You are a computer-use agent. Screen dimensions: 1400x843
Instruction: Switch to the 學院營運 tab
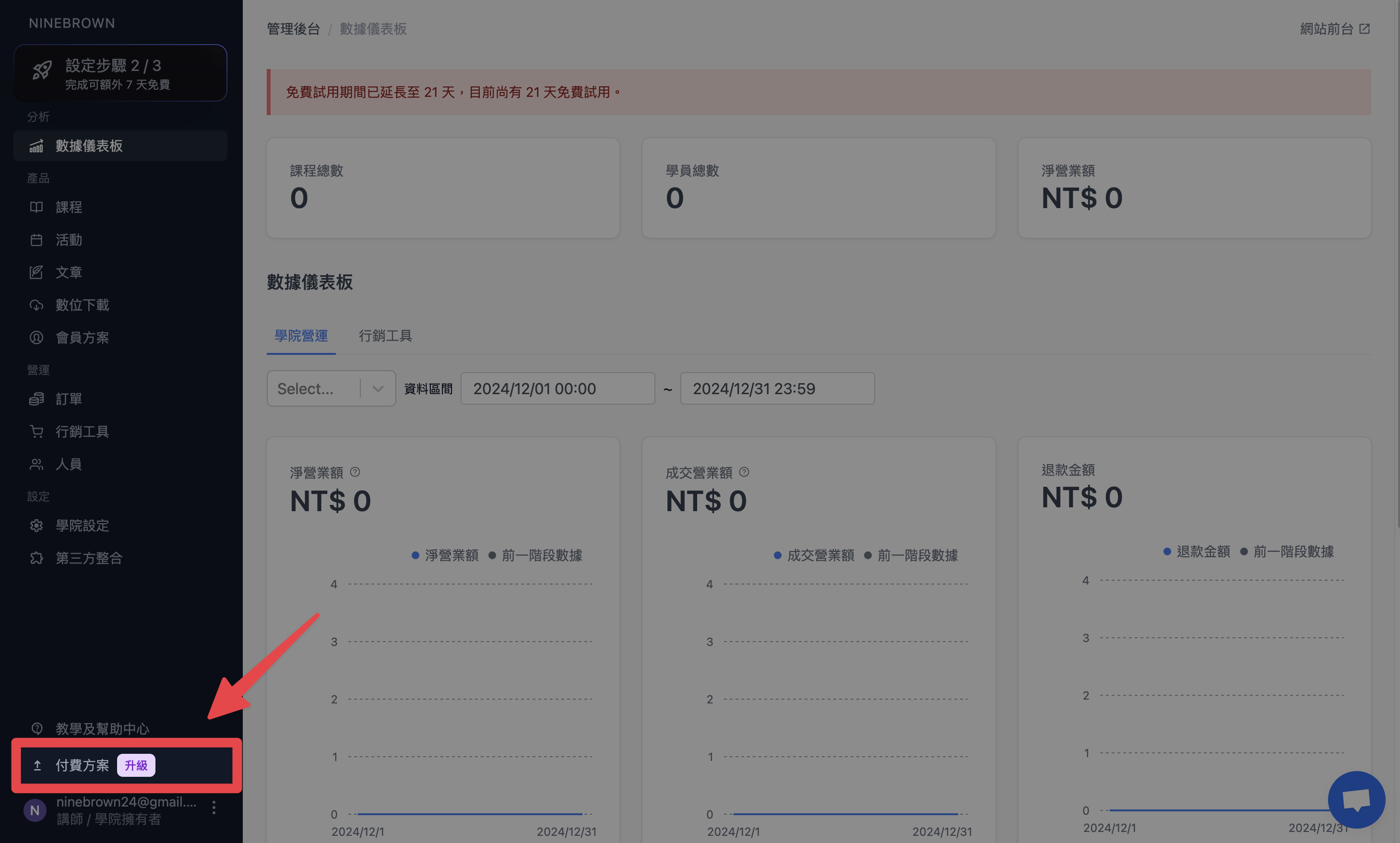301,336
